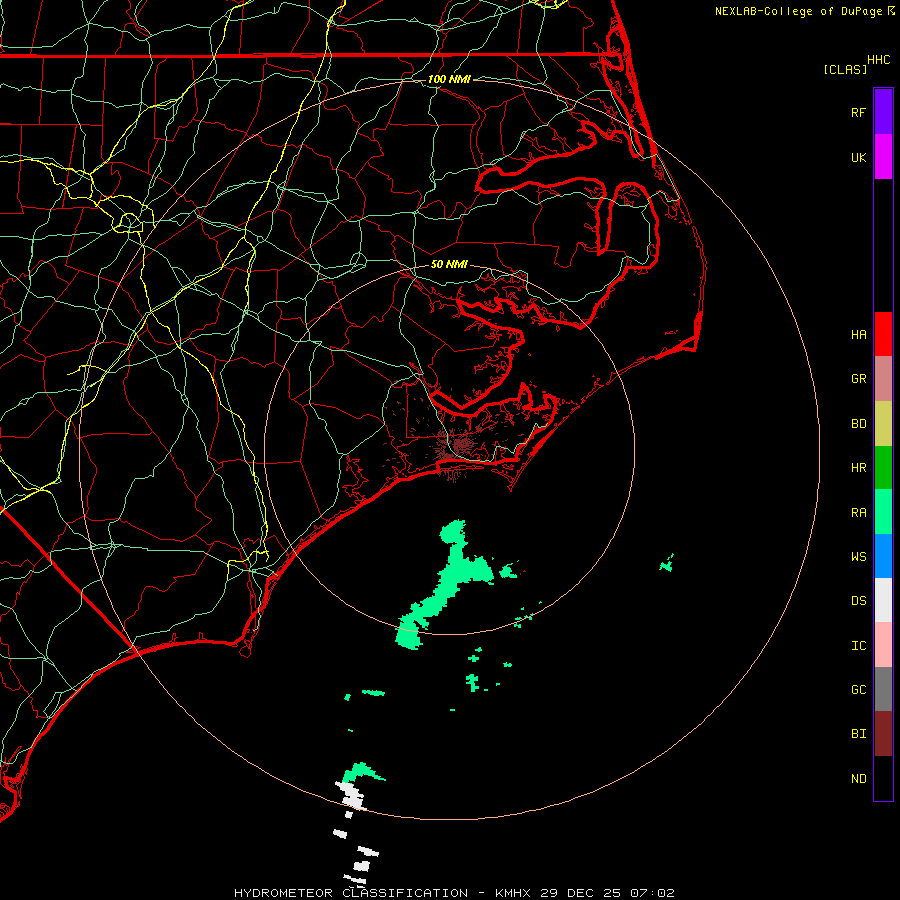Click the GC gray legend swatch

tap(883, 689)
